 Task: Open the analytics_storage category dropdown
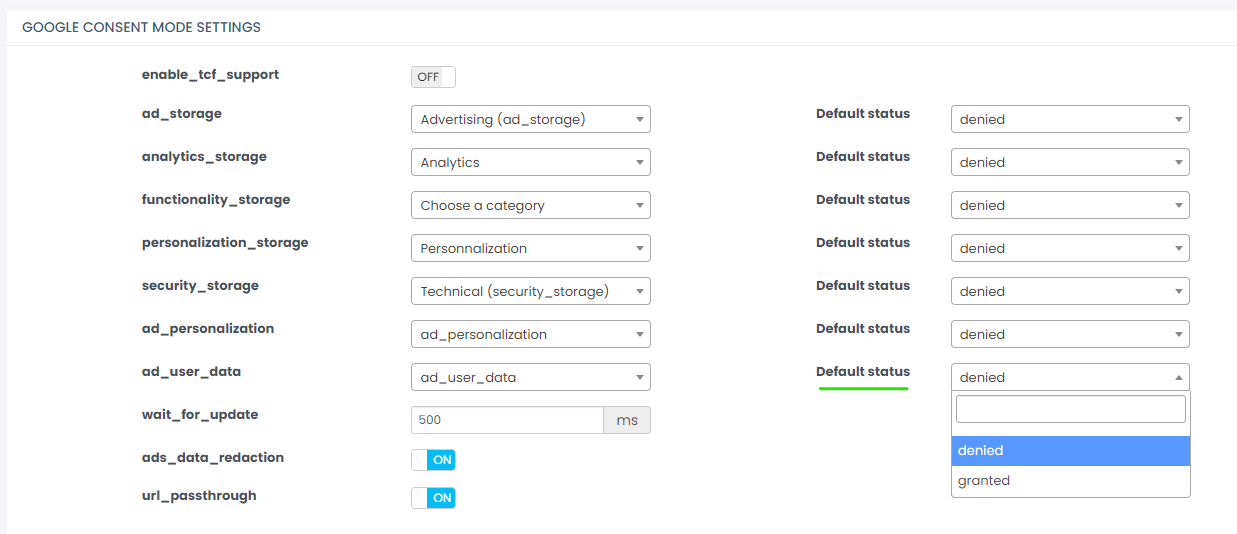pyautogui.click(x=530, y=162)
